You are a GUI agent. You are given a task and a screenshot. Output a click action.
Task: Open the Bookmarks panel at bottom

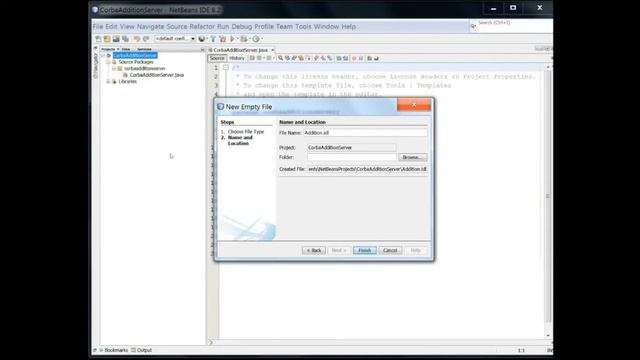pyautogui.click(x=114, y=350)
